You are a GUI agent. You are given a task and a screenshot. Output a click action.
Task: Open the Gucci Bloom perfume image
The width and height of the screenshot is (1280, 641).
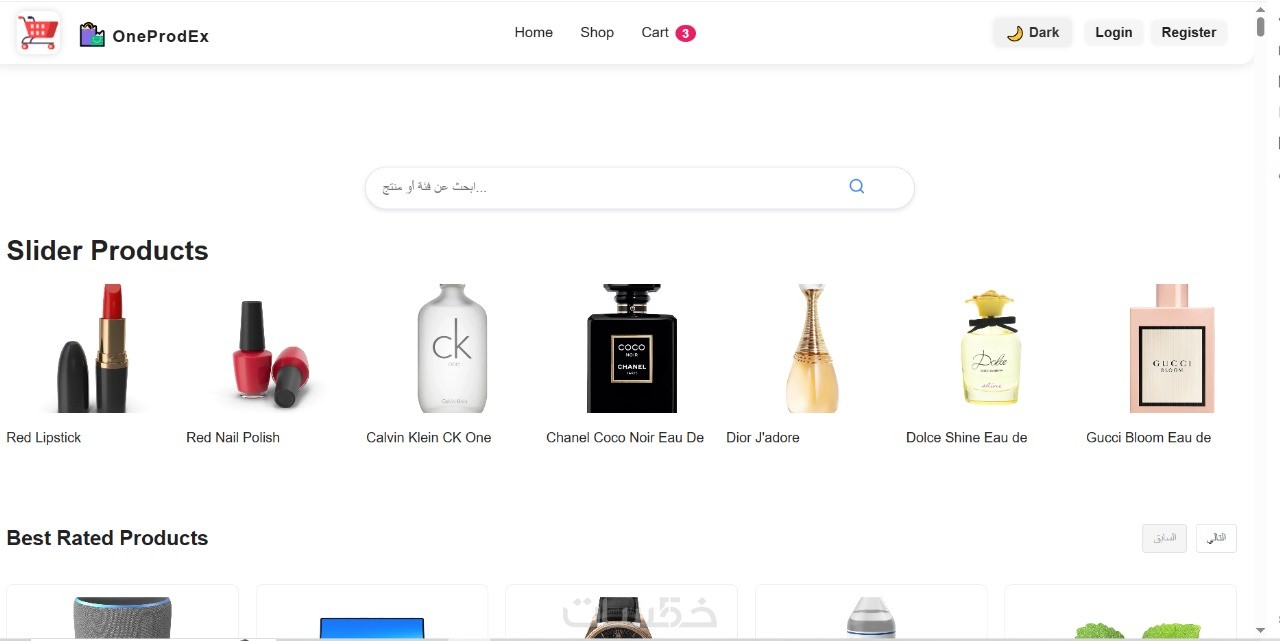click(x=1171, y=348)
